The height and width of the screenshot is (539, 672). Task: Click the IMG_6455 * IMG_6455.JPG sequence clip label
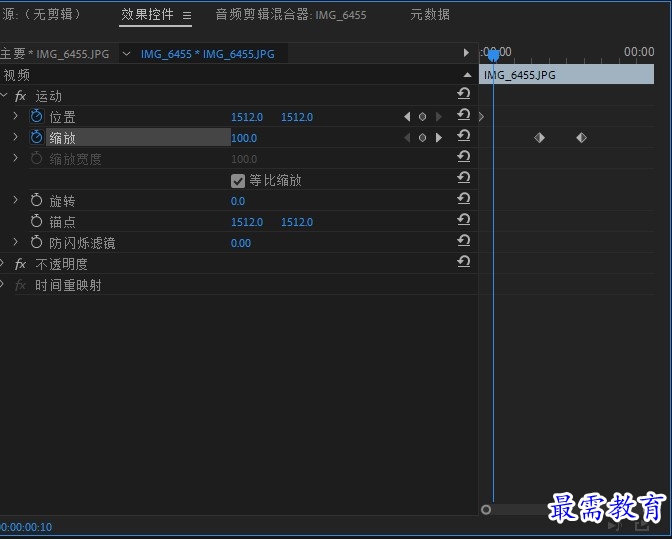(x=208, y=54)
